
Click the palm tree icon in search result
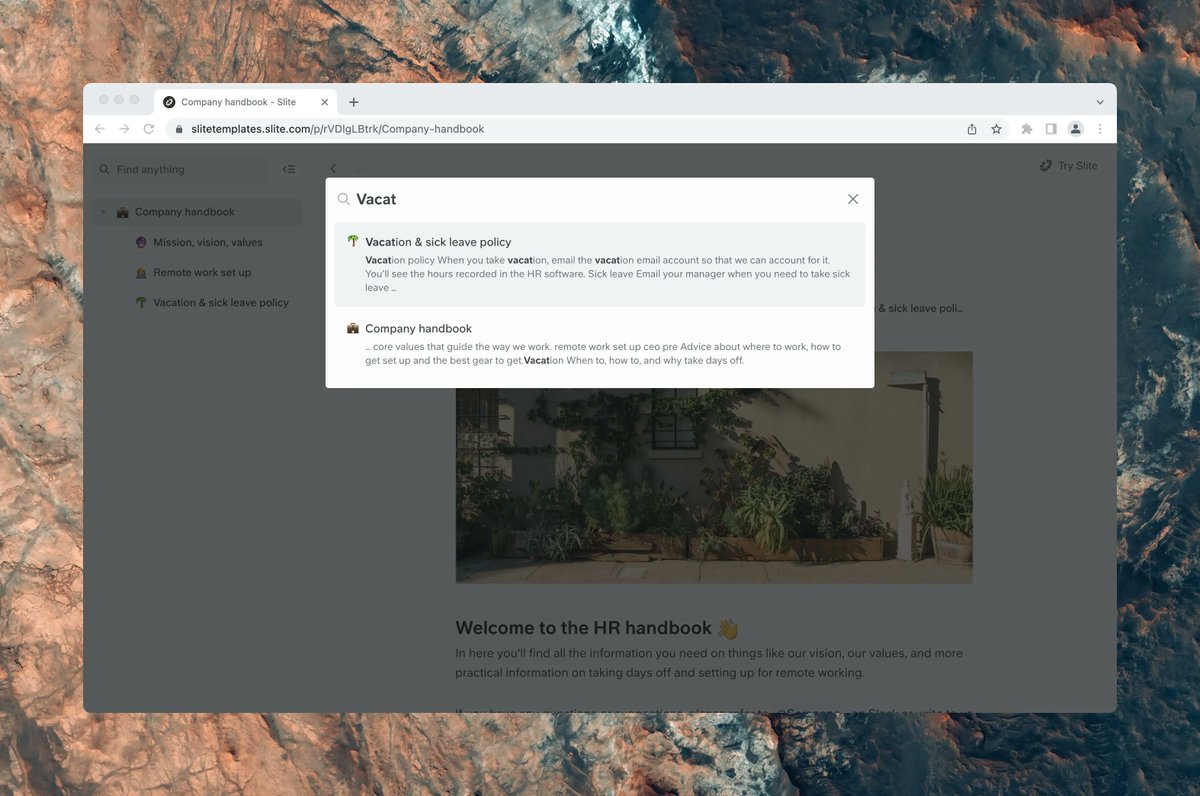[353, 241]
